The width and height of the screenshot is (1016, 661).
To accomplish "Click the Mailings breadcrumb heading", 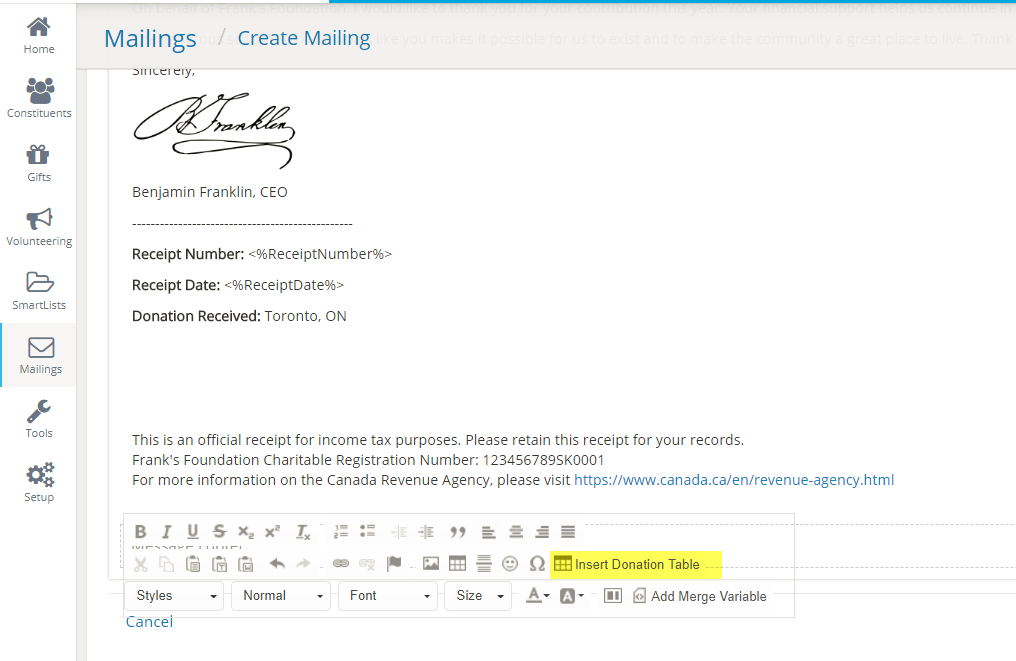I will tap(150, 39).
